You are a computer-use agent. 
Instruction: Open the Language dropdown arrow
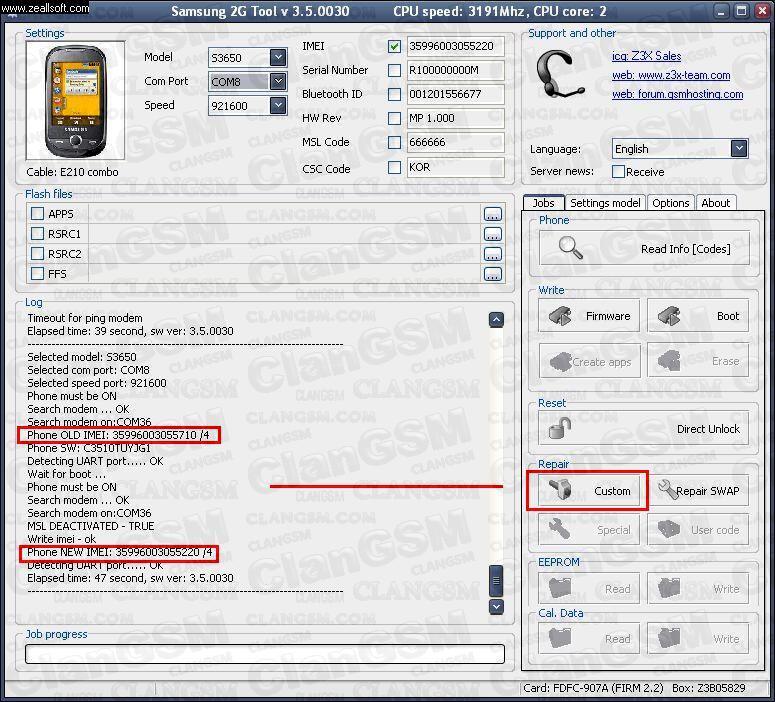739,148
